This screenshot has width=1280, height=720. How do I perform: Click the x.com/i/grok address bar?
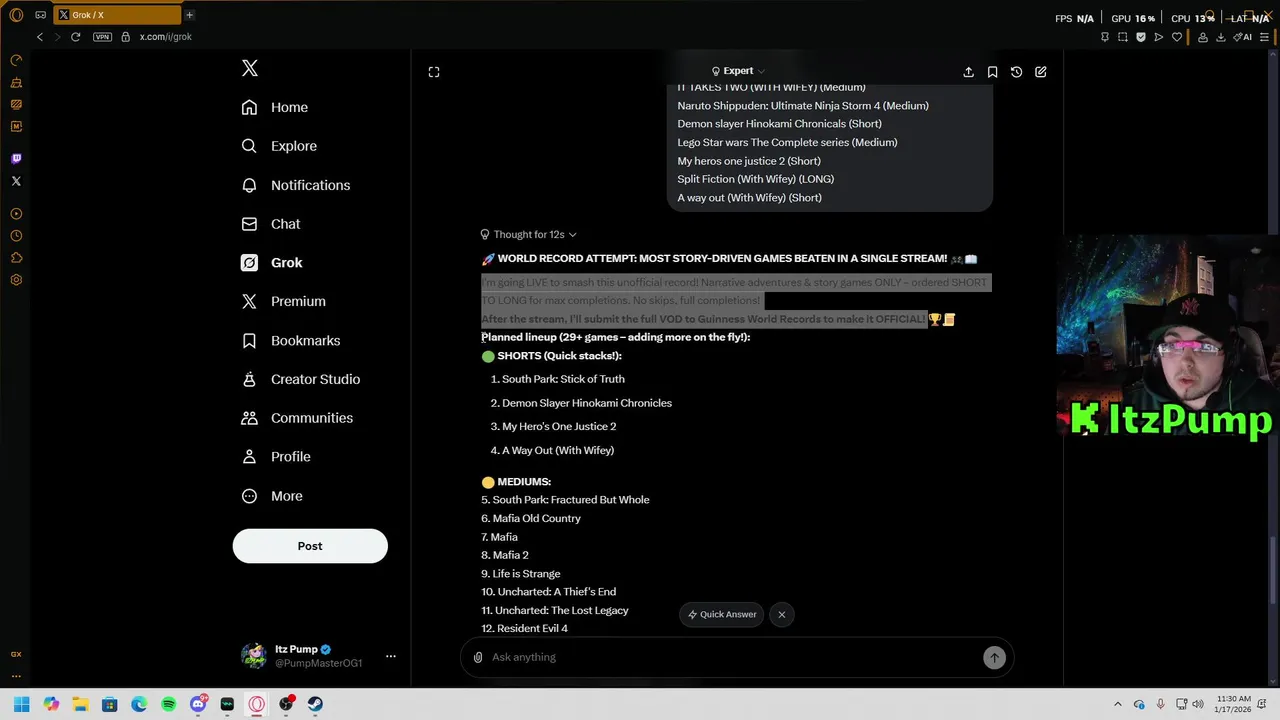click(x=165, y=37)
